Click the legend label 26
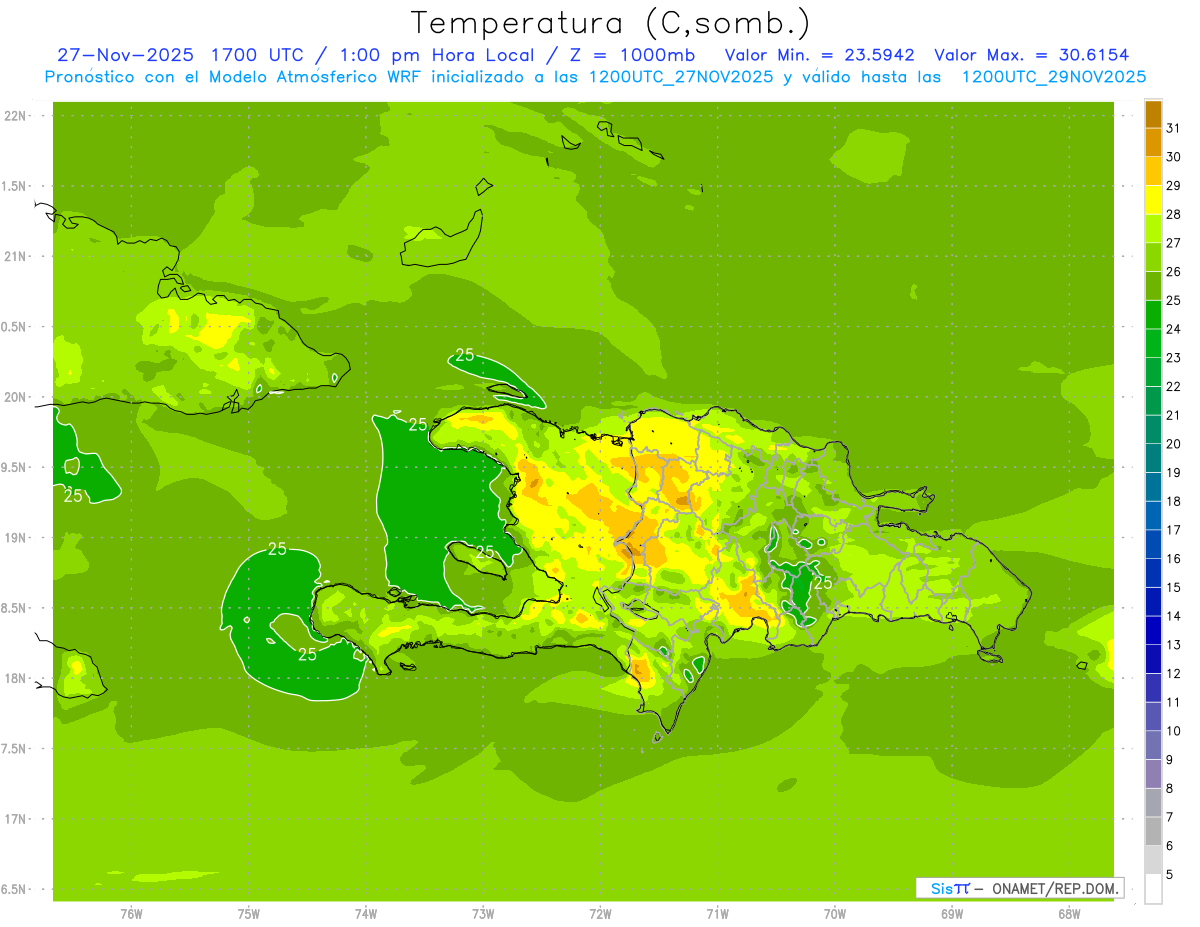The image size is (1200, 927). coord(1173,272)
